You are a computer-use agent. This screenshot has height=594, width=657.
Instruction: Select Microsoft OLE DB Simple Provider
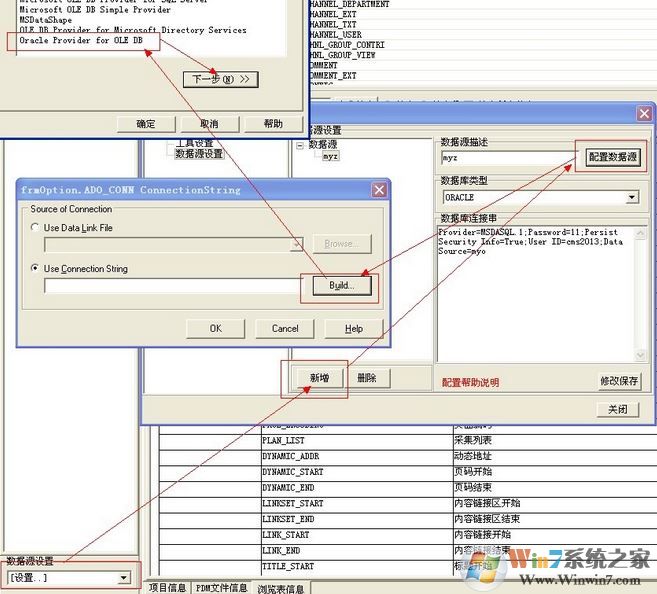95,10
